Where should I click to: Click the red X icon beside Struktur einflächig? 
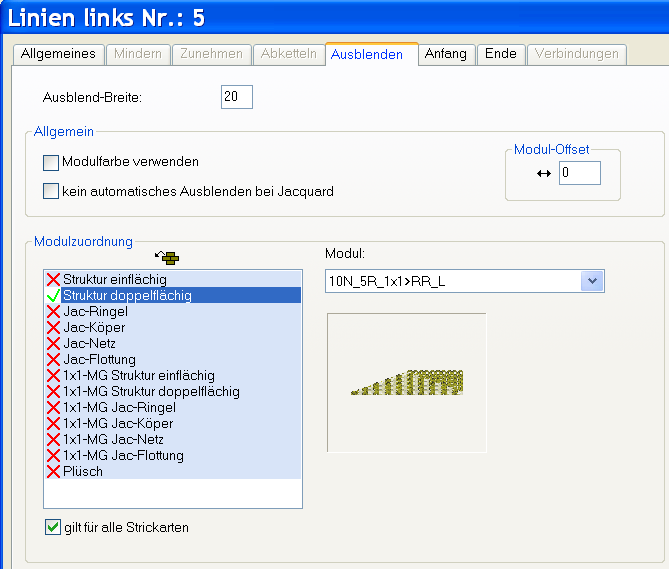[53, 279]
